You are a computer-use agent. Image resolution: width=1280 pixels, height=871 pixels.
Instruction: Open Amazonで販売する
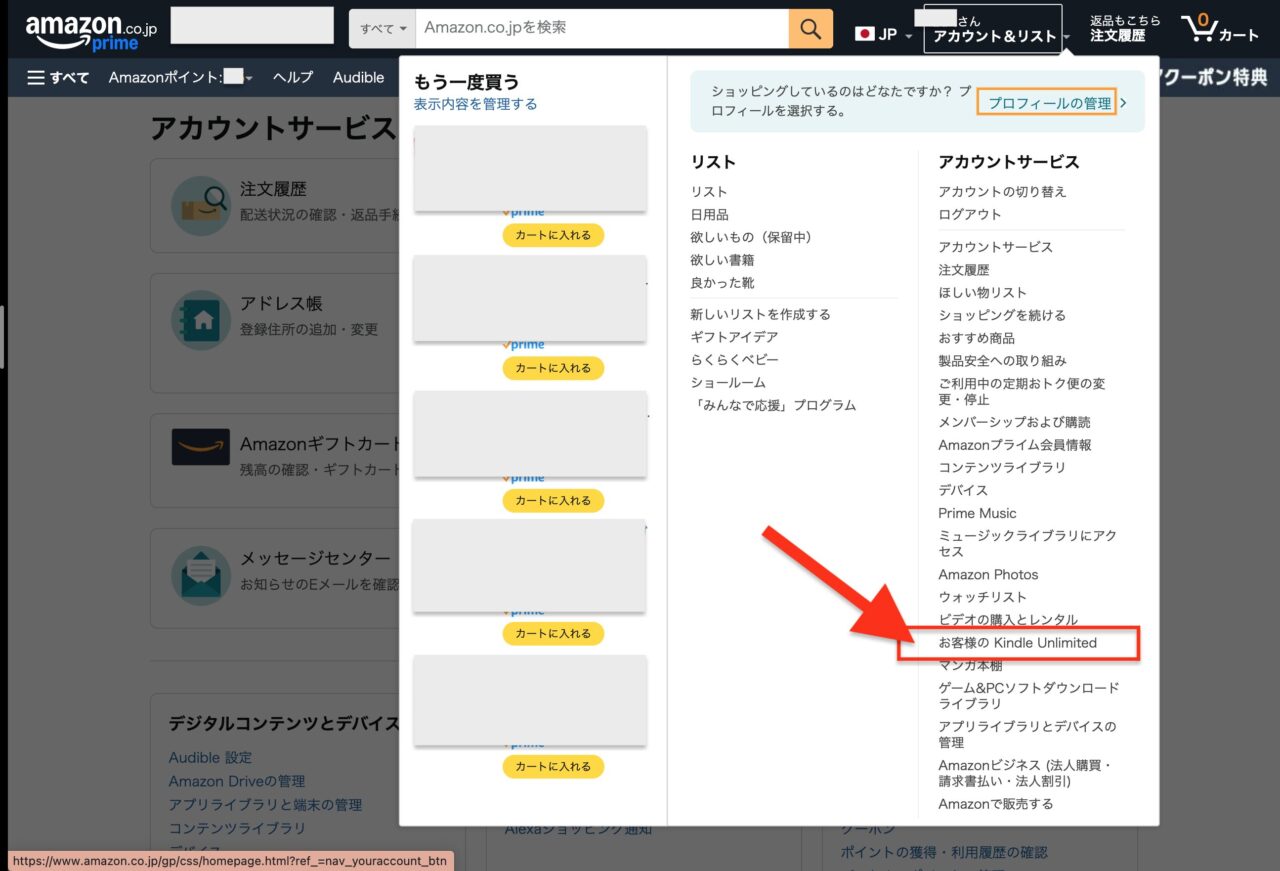[995, 805]
